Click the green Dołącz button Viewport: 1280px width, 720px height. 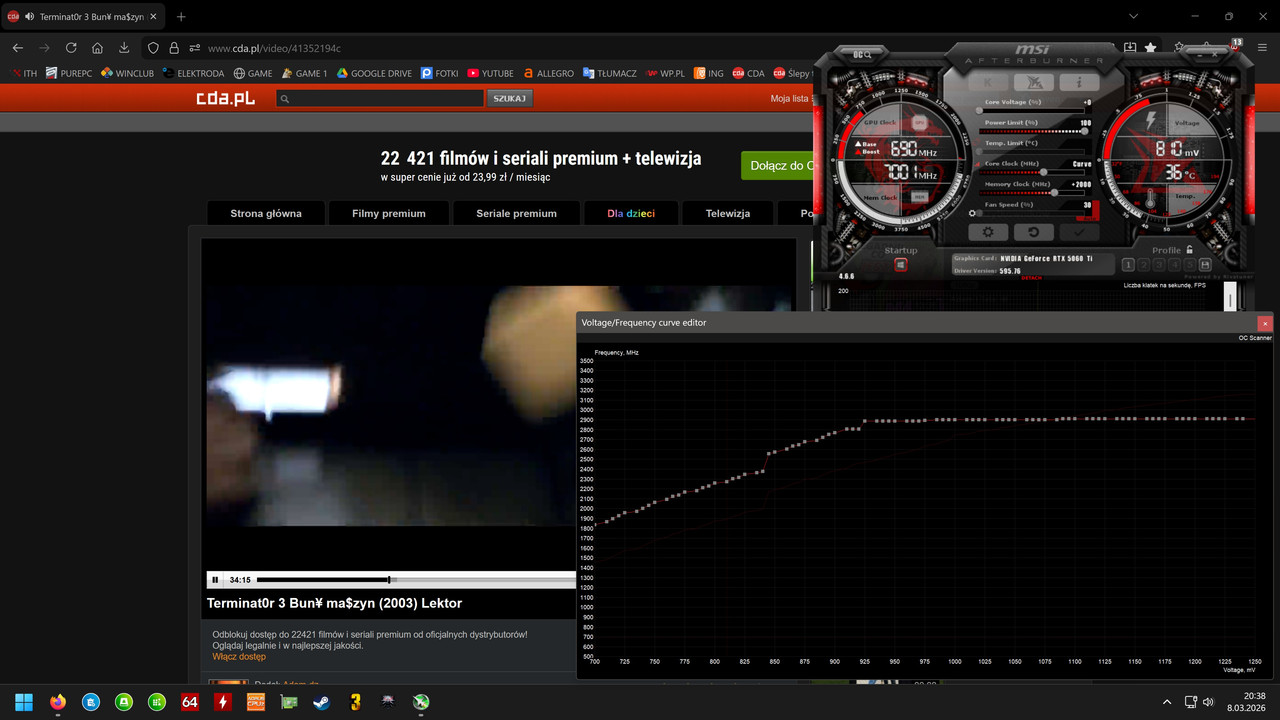coord(778,166)
